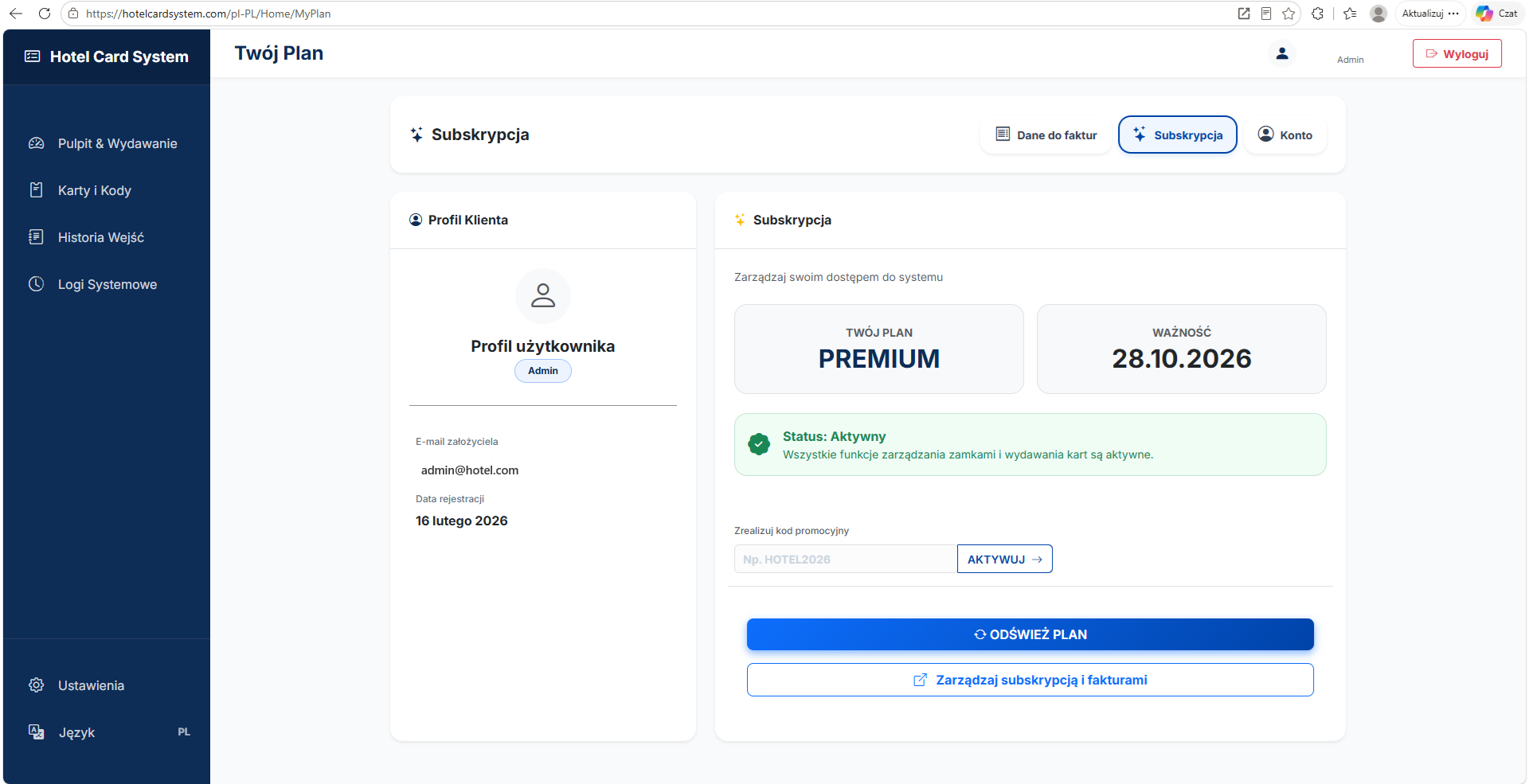1529x784 pixels.
Task: Click the Hotel Card System logo icon
Action: 33,56
